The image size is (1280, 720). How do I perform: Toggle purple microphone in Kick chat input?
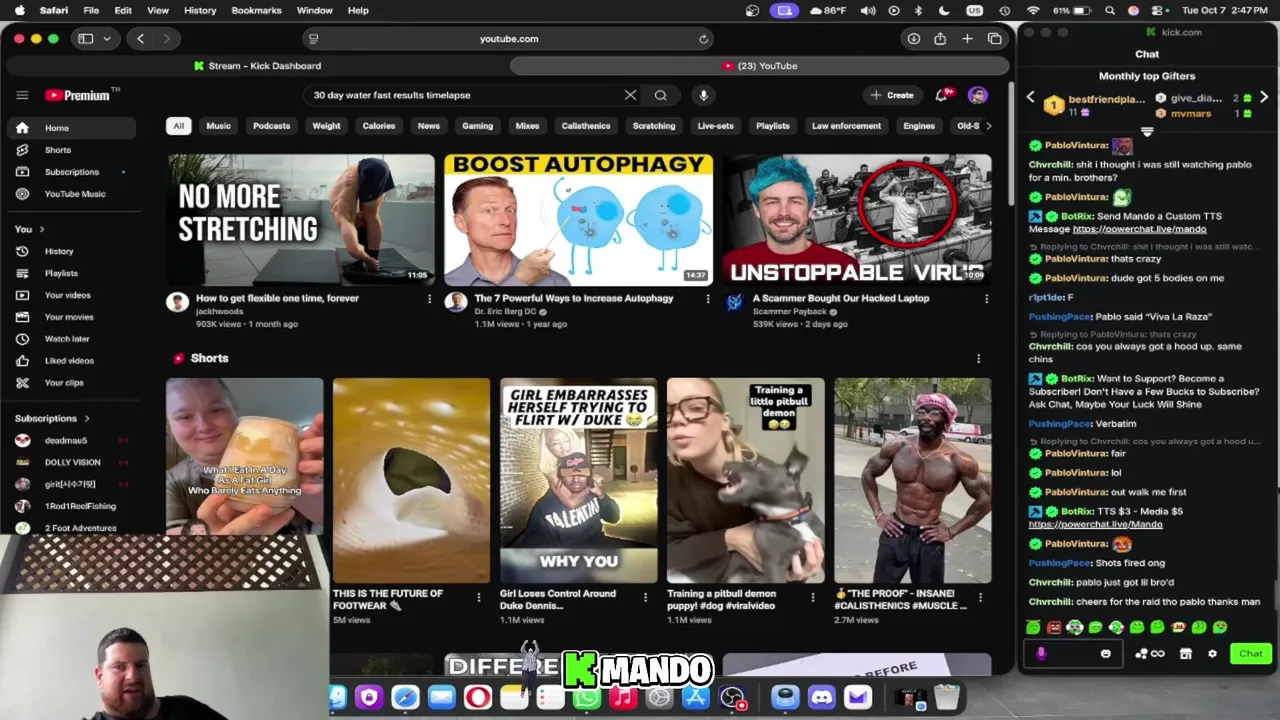pyautogui.click(x=1041, y=654)
